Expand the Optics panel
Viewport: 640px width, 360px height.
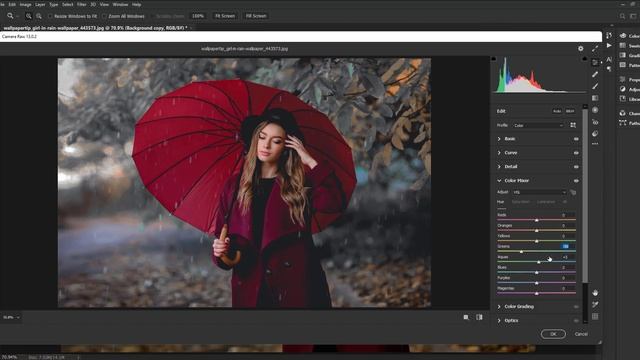click(499, 321)
